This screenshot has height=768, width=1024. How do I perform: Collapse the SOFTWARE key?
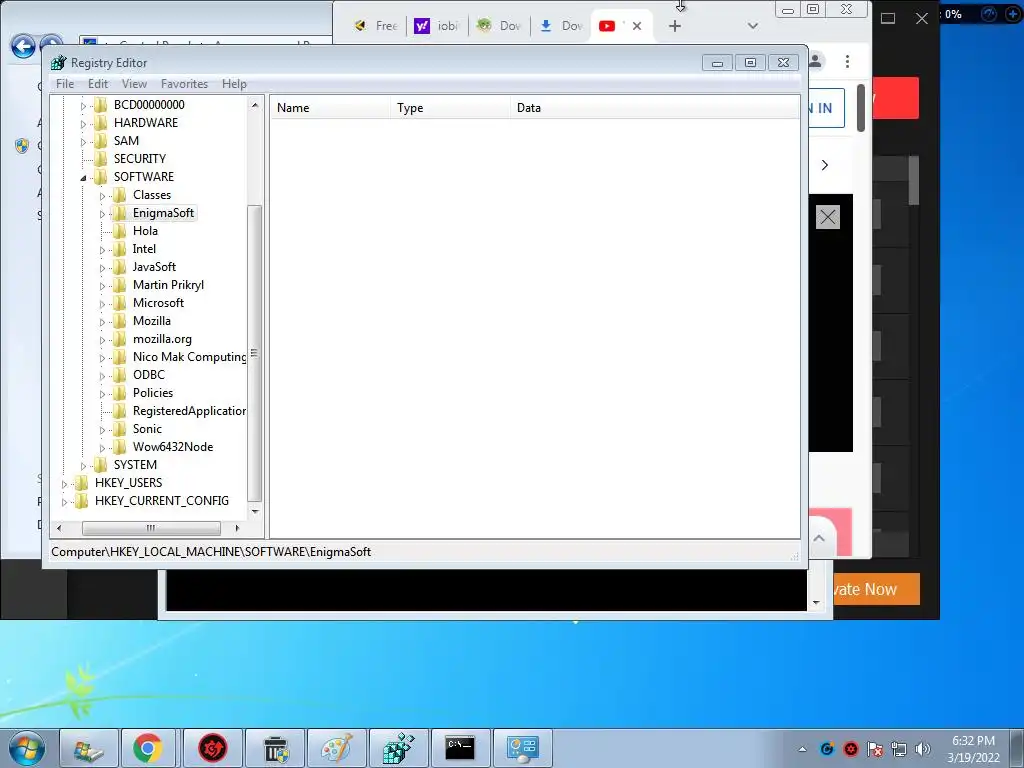coord(83,178)
